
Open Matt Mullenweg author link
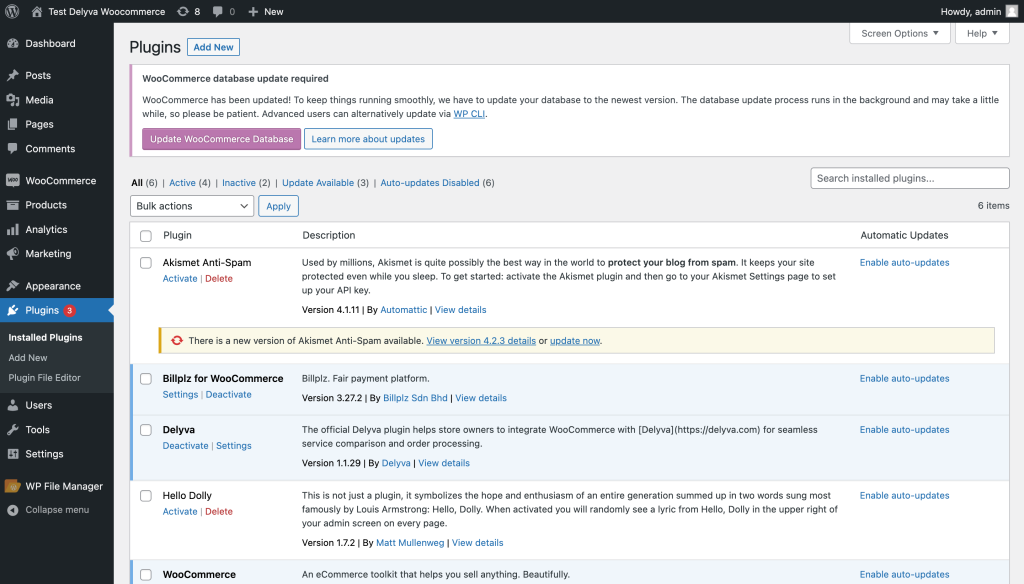tap(410, 543)
